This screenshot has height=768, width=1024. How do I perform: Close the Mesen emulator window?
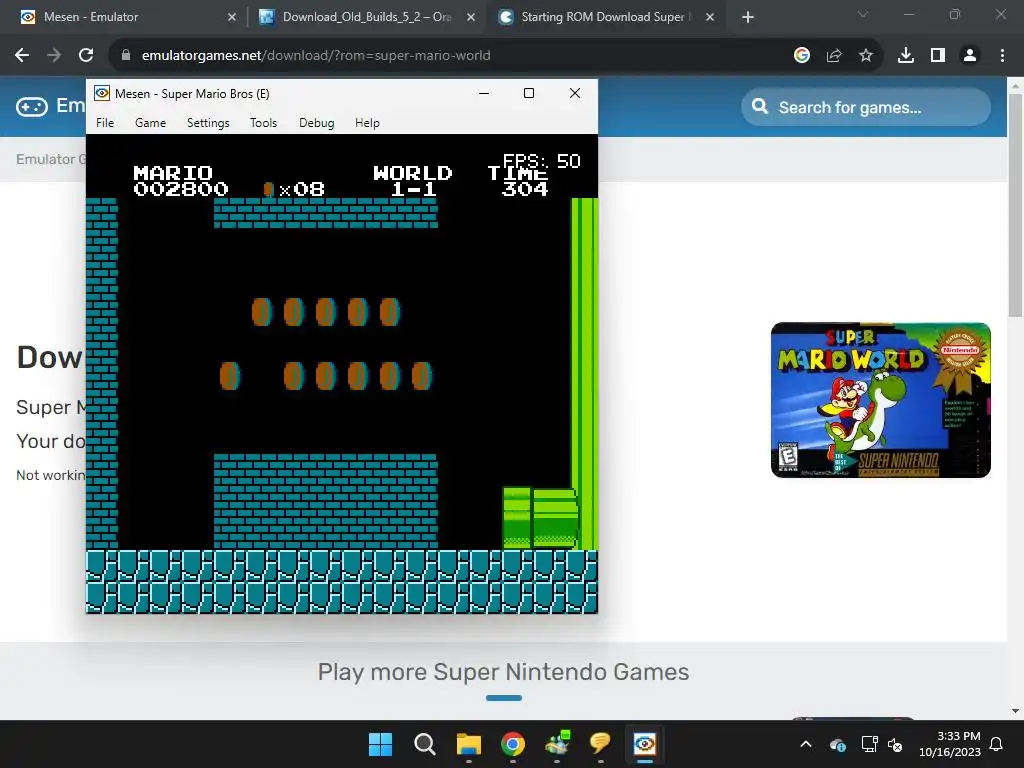click(575, 93)
